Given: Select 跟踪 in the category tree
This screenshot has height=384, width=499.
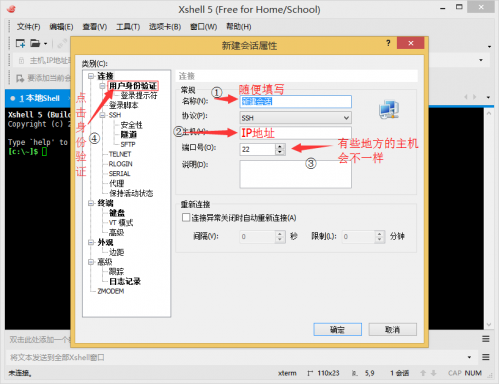Looking at the screenshot, I should click(117, 272).
